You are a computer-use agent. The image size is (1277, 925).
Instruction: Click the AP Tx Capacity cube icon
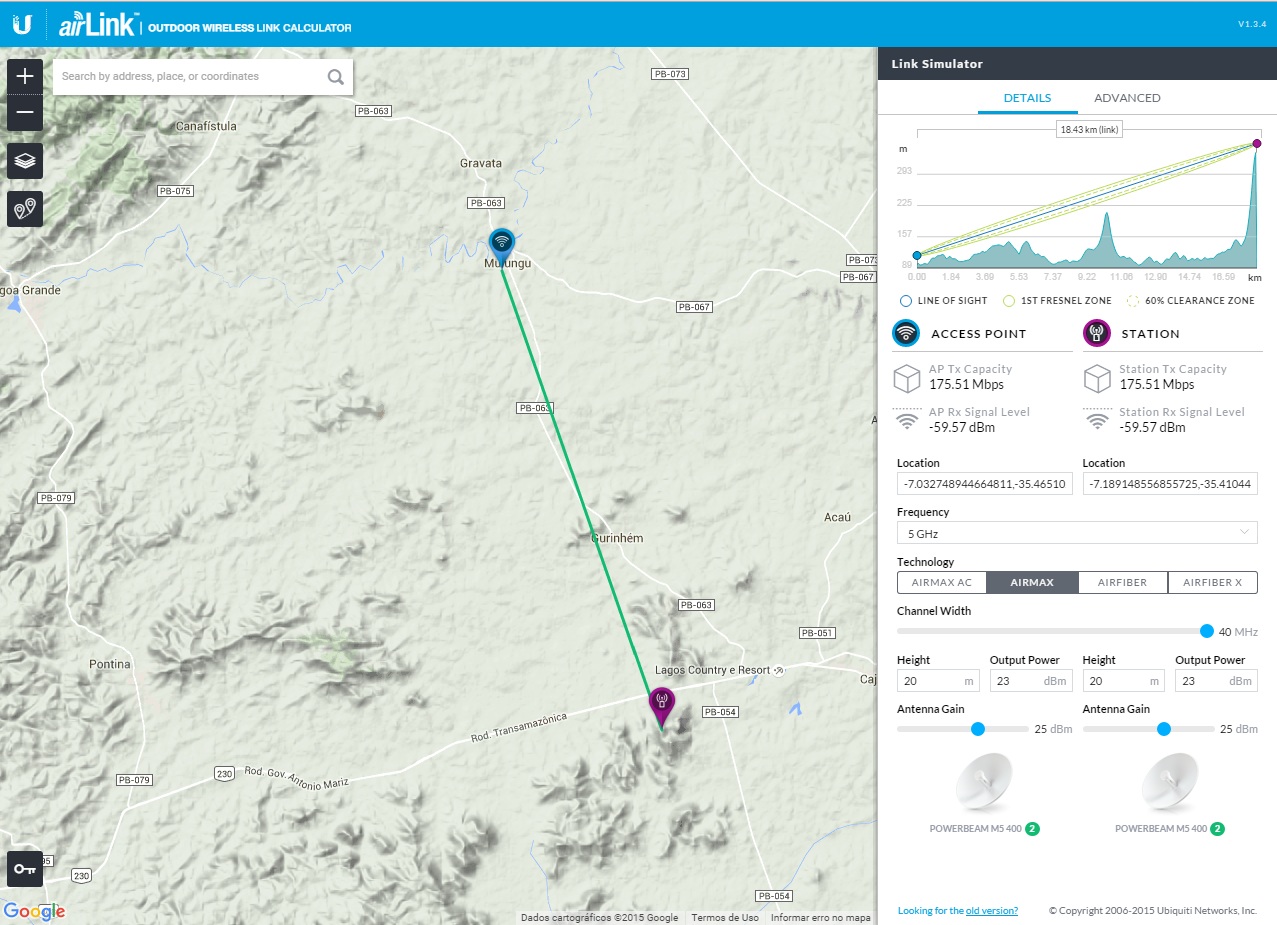coord(906,378)
